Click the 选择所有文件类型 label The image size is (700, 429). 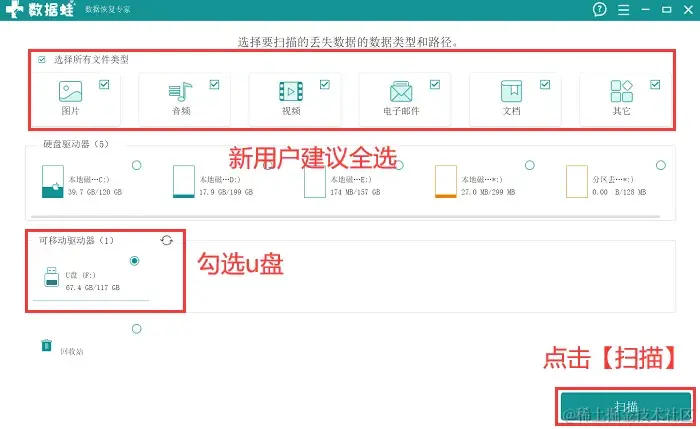click(91, 59)
